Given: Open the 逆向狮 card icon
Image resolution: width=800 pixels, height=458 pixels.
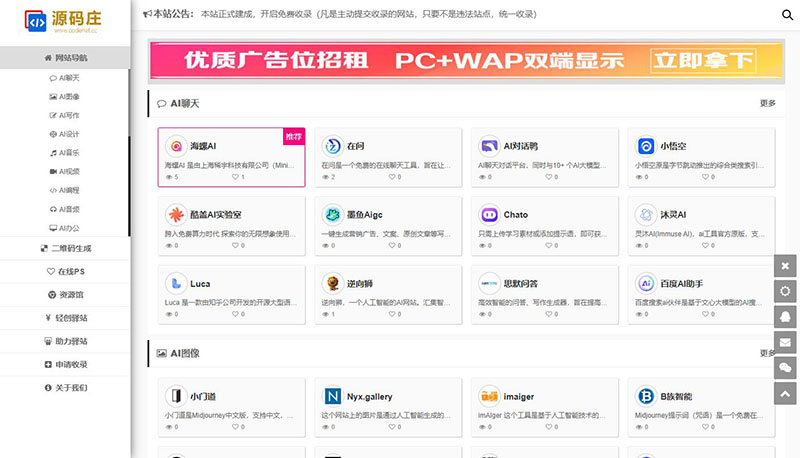Looking at the screenshot, I should [333, 284].
